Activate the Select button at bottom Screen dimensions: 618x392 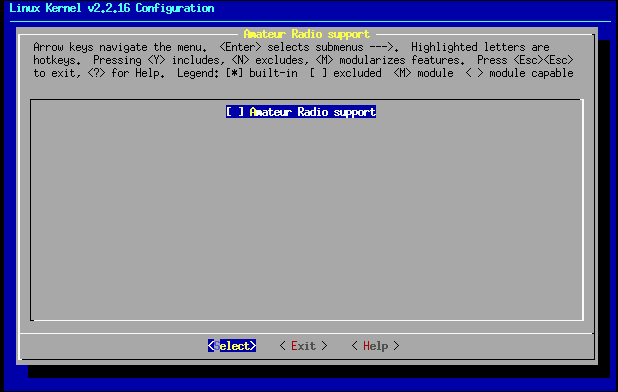point(232,346)
